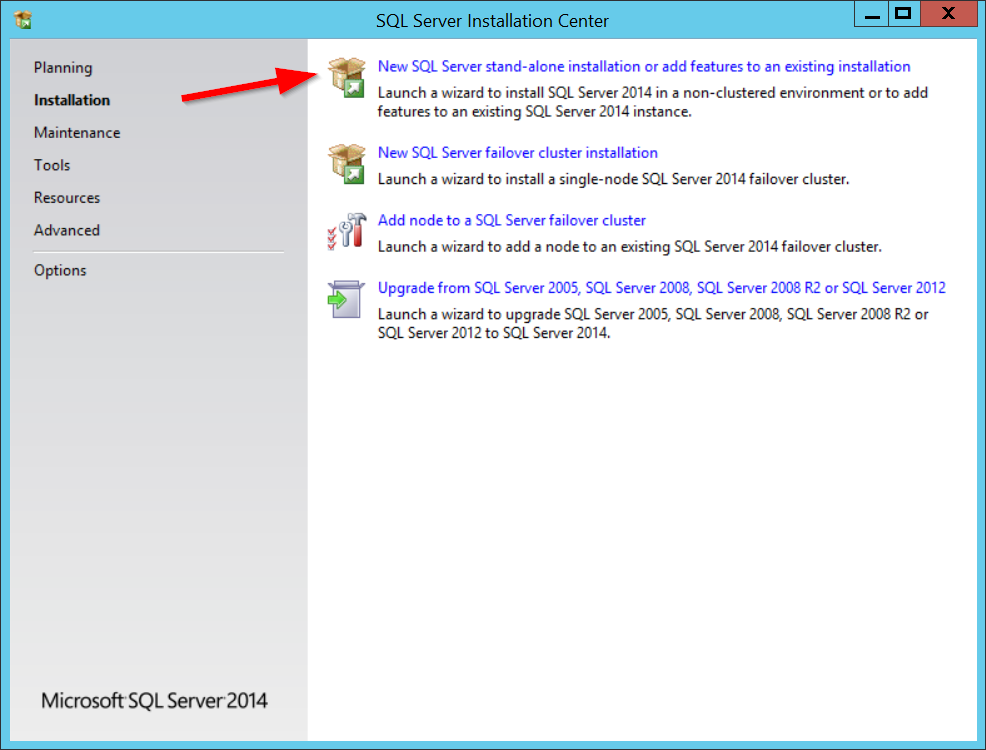Viewport: 986px width, 750px height.
Task: Maximize the SQL Server Installation Center window
Action: tap(903, 14)
